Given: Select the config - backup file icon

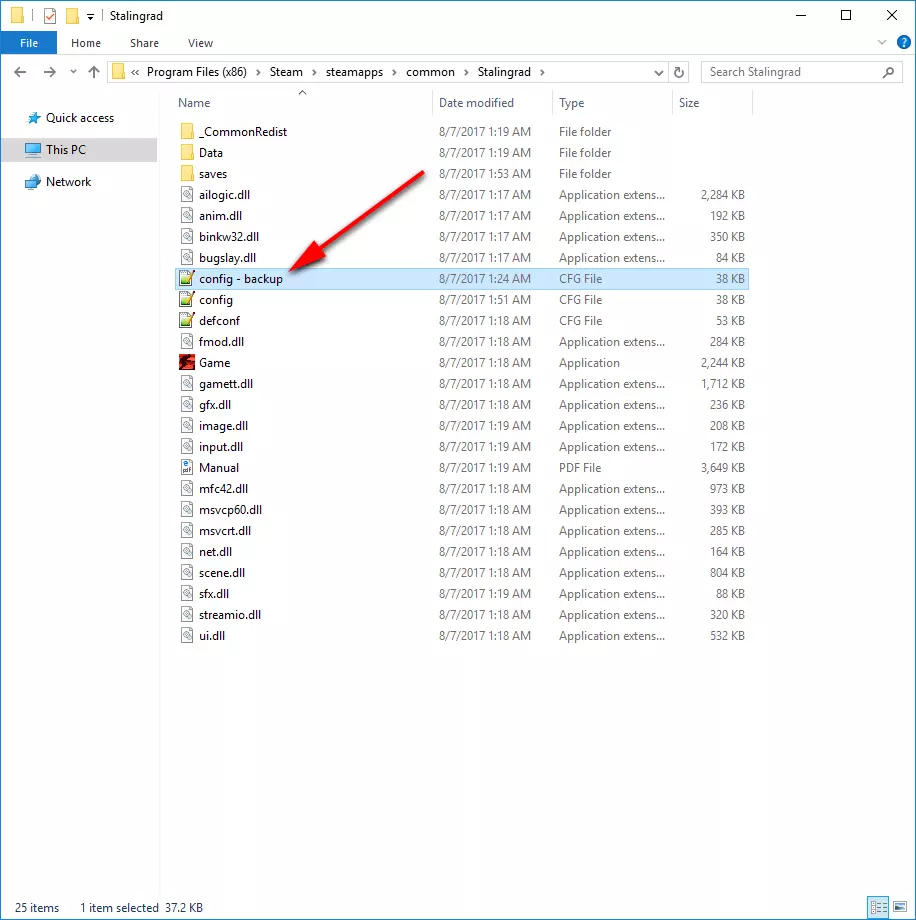Looking at the screenshot, I should coord(187,279).
